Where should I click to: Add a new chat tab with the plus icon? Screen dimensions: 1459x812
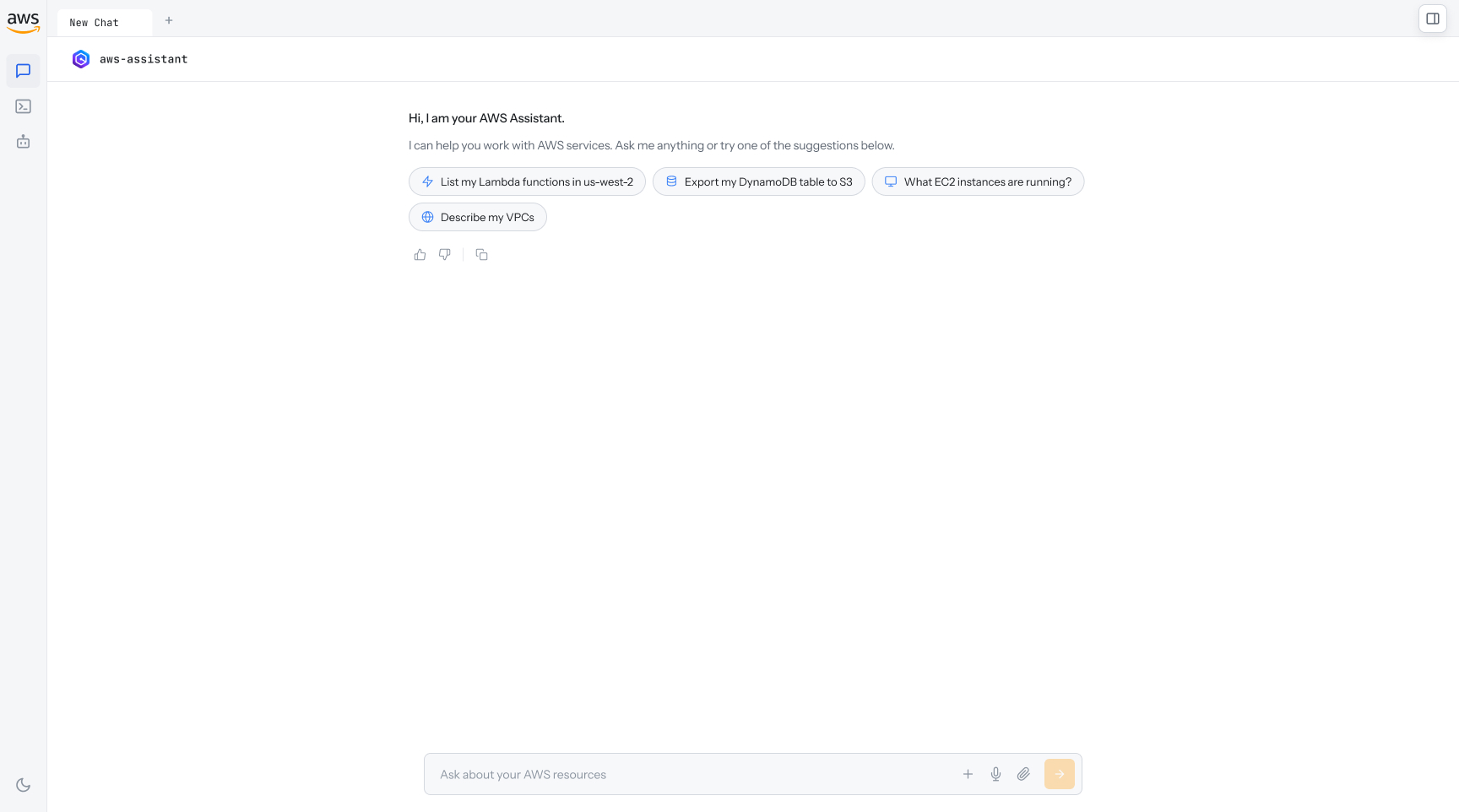coord(169,20)
